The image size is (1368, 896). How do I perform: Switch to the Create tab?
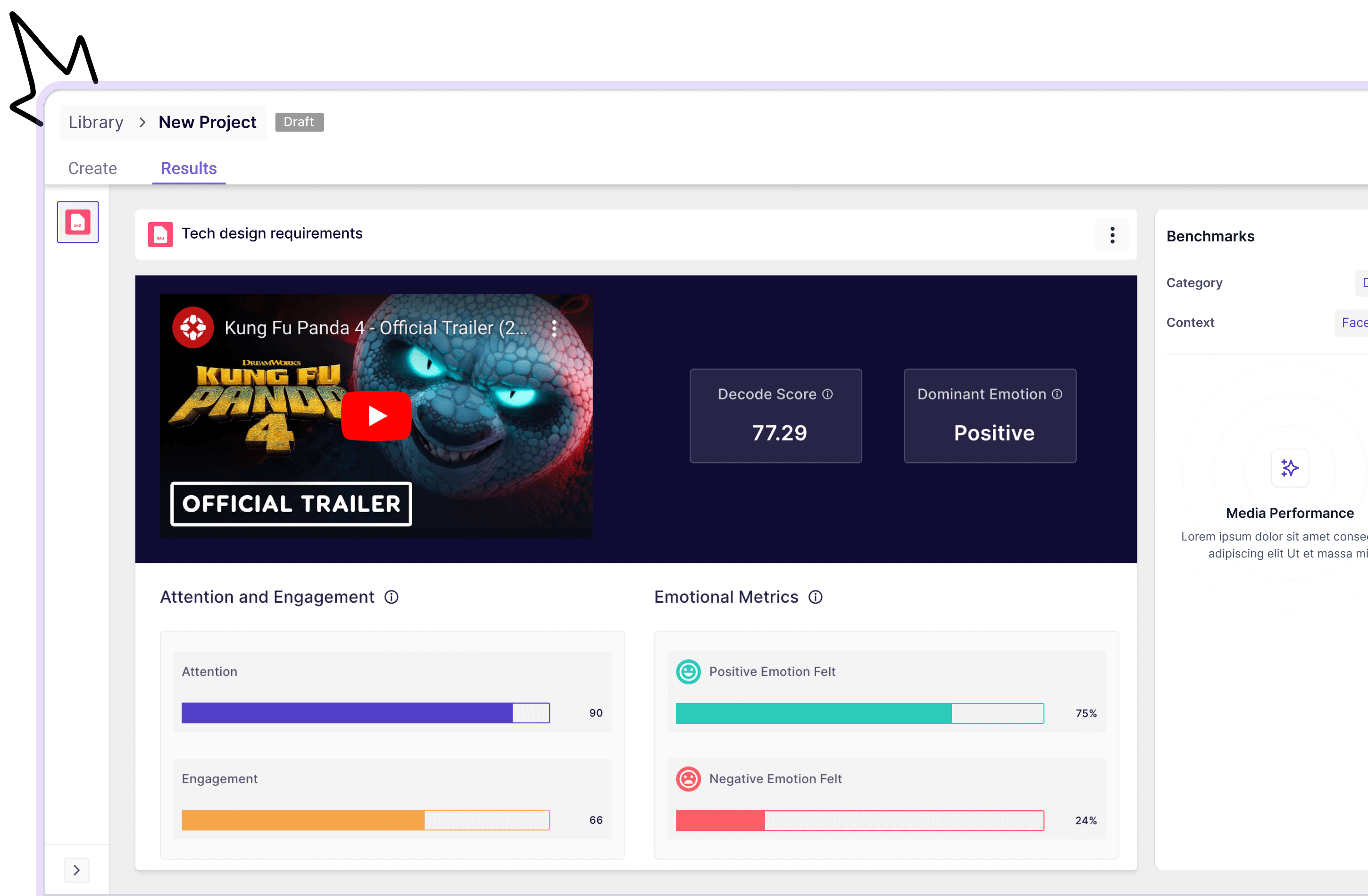tap(92, 168)
